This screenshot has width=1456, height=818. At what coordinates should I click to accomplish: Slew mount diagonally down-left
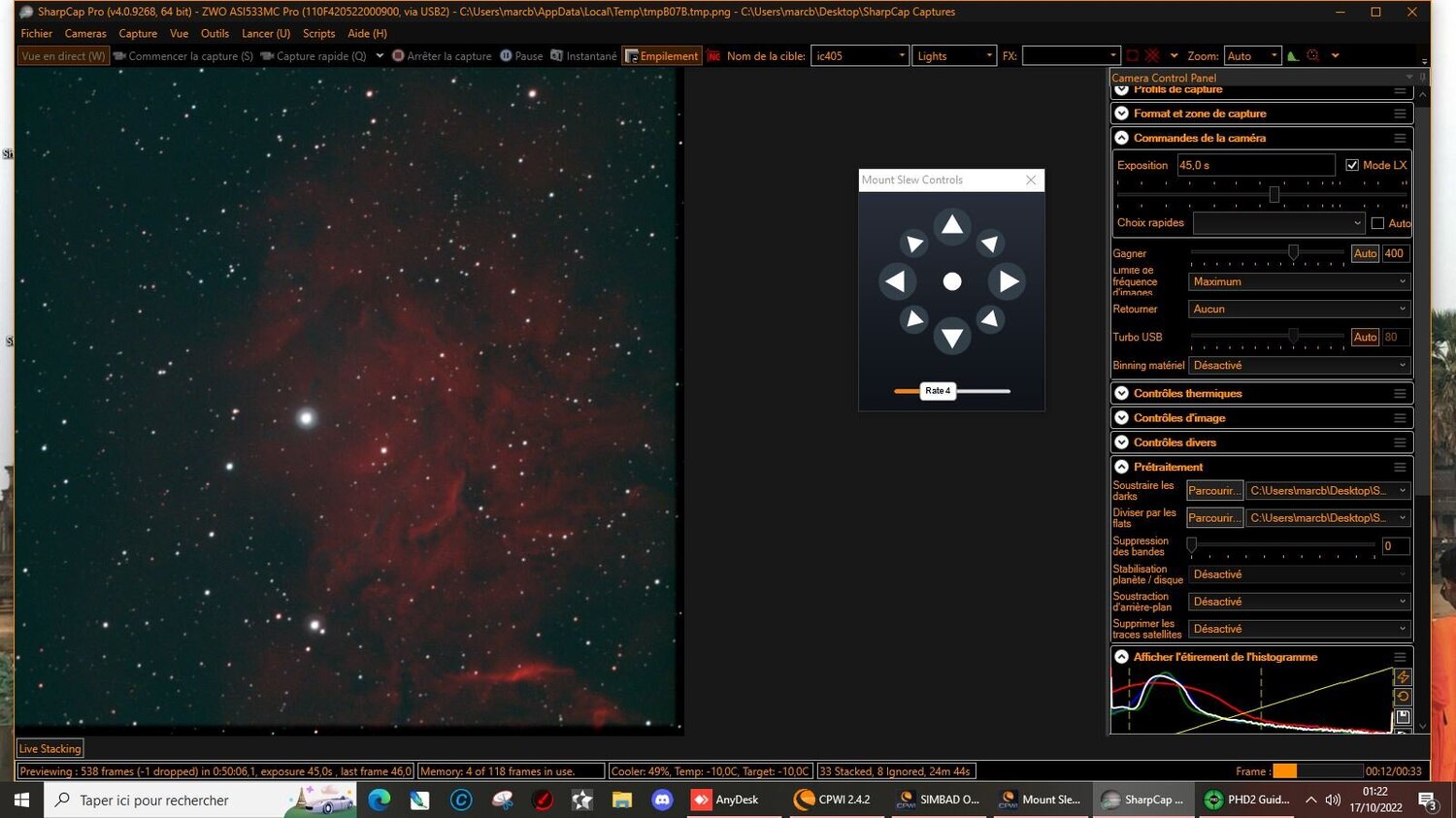tap(913, 319)
